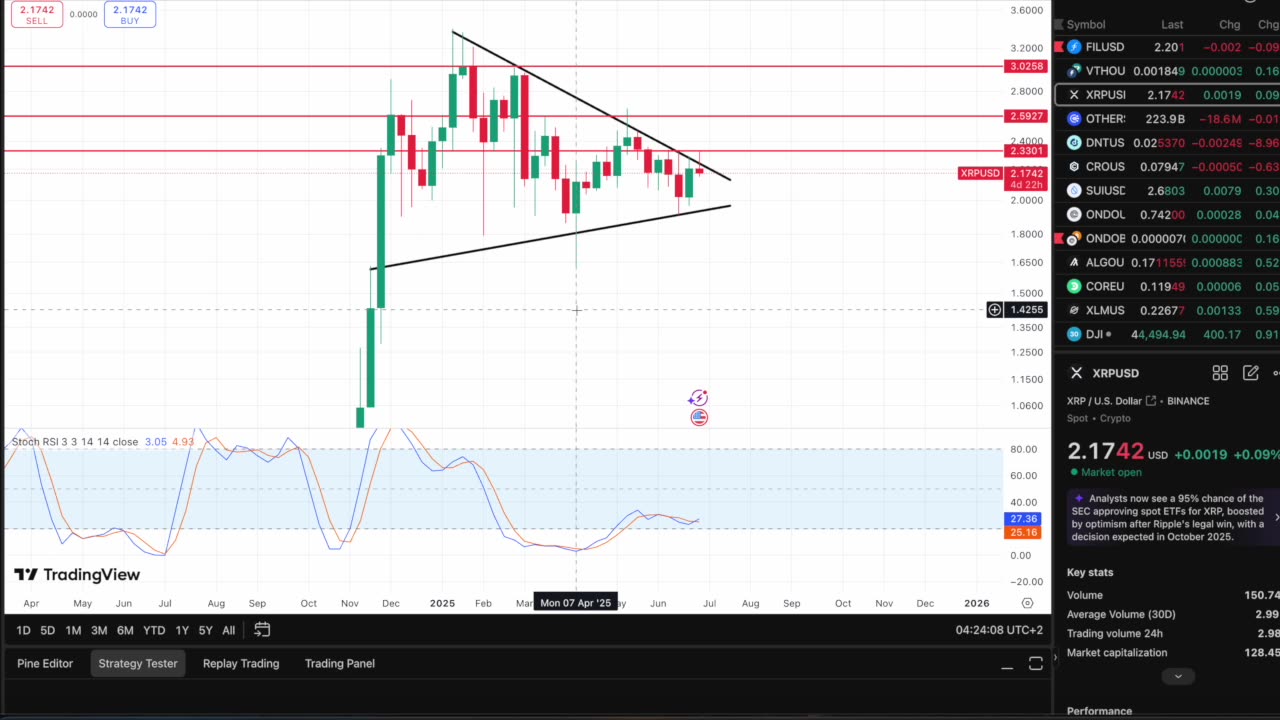
Task: Select the 3M time range
Action: [99, 630]
